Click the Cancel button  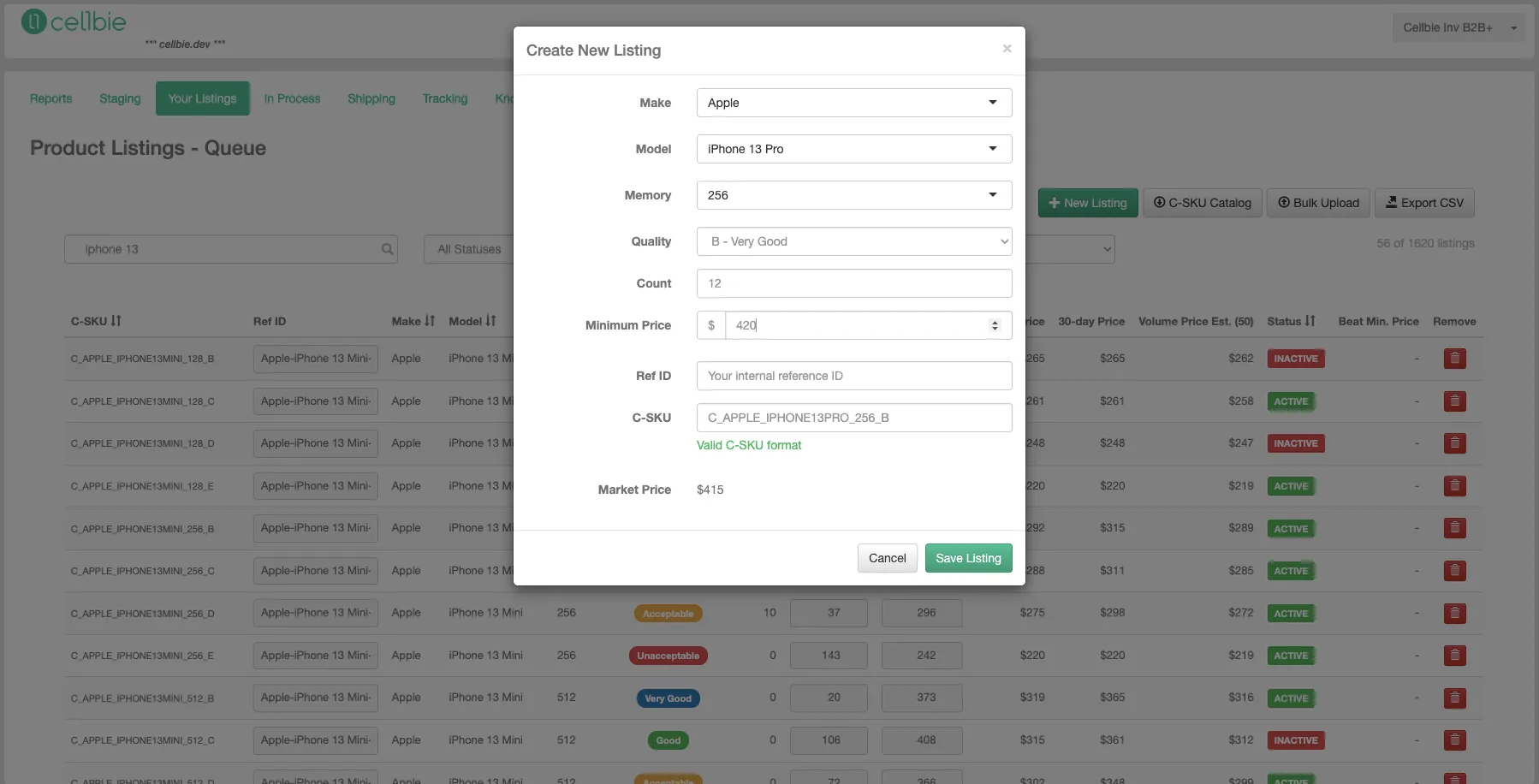pyautogui.click(x=887, y=558)
